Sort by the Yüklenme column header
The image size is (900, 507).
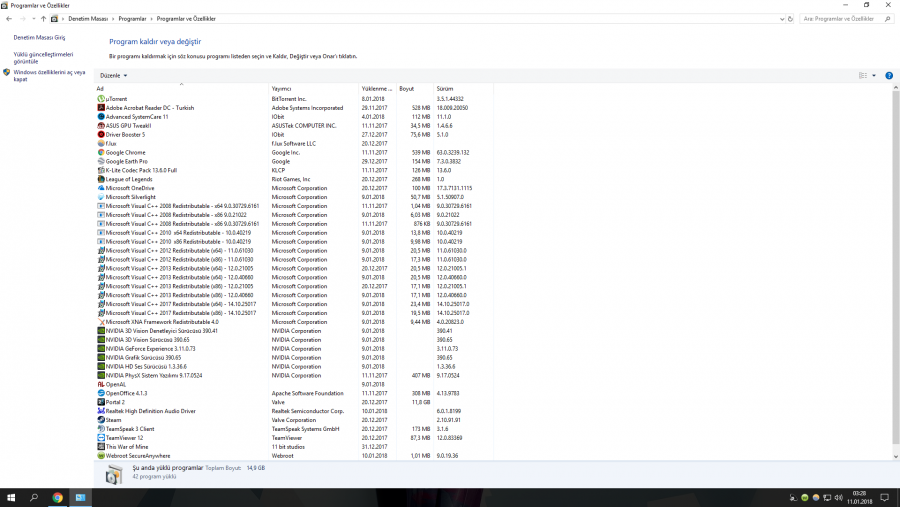(378, 88)
